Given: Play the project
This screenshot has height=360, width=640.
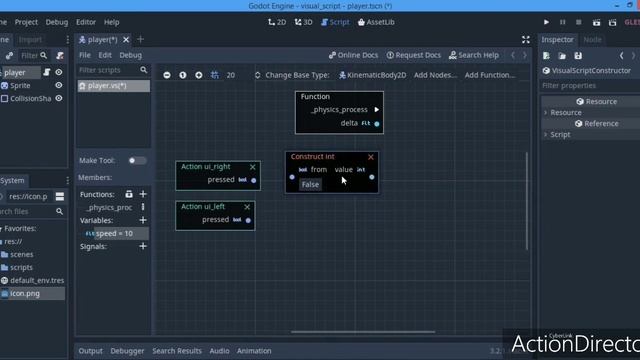Looking at the screenshot, I should pos(546,22).
